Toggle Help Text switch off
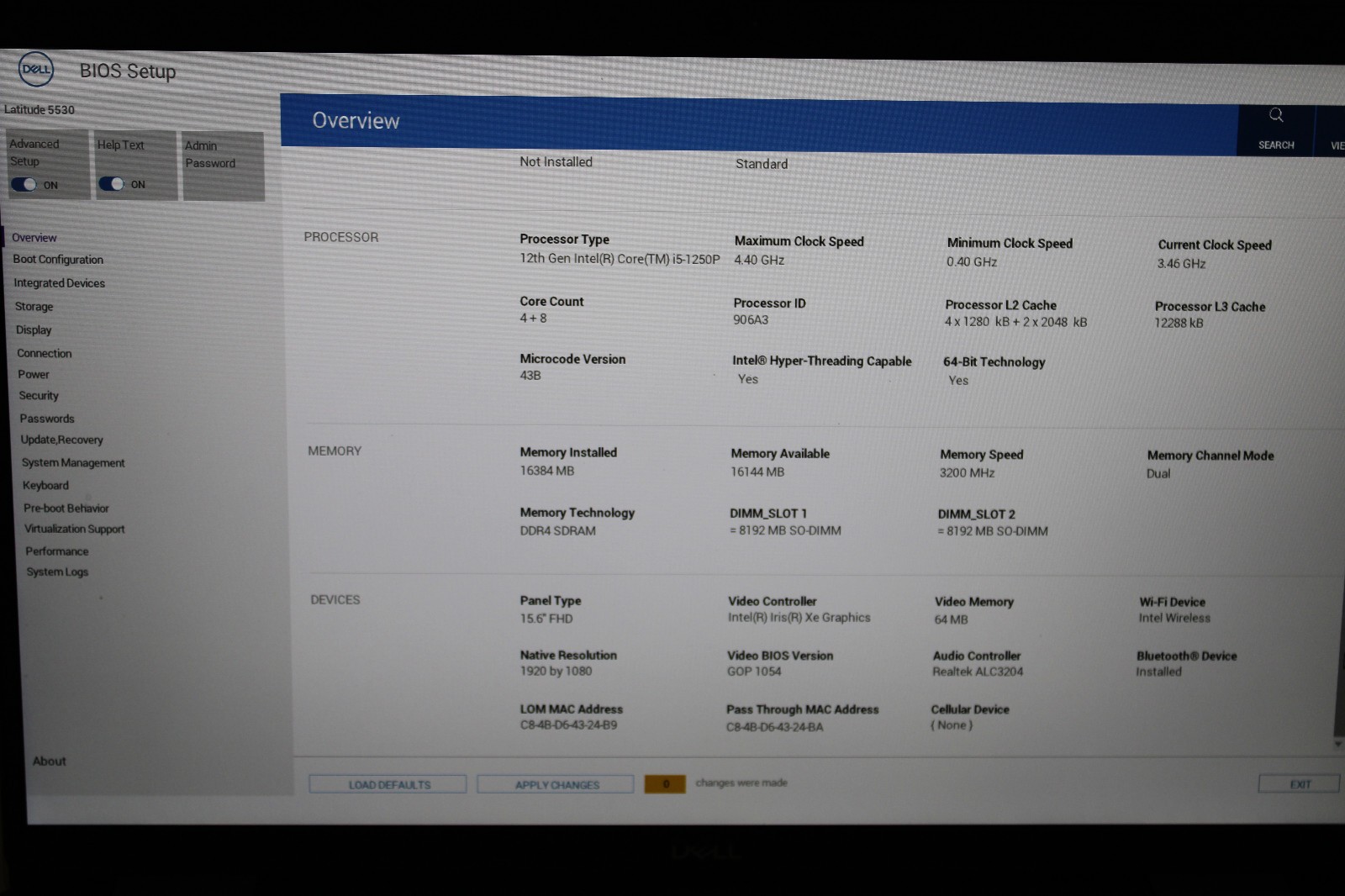The height and width of the screenshot is (896, 1345). click(x=111, y=184)
